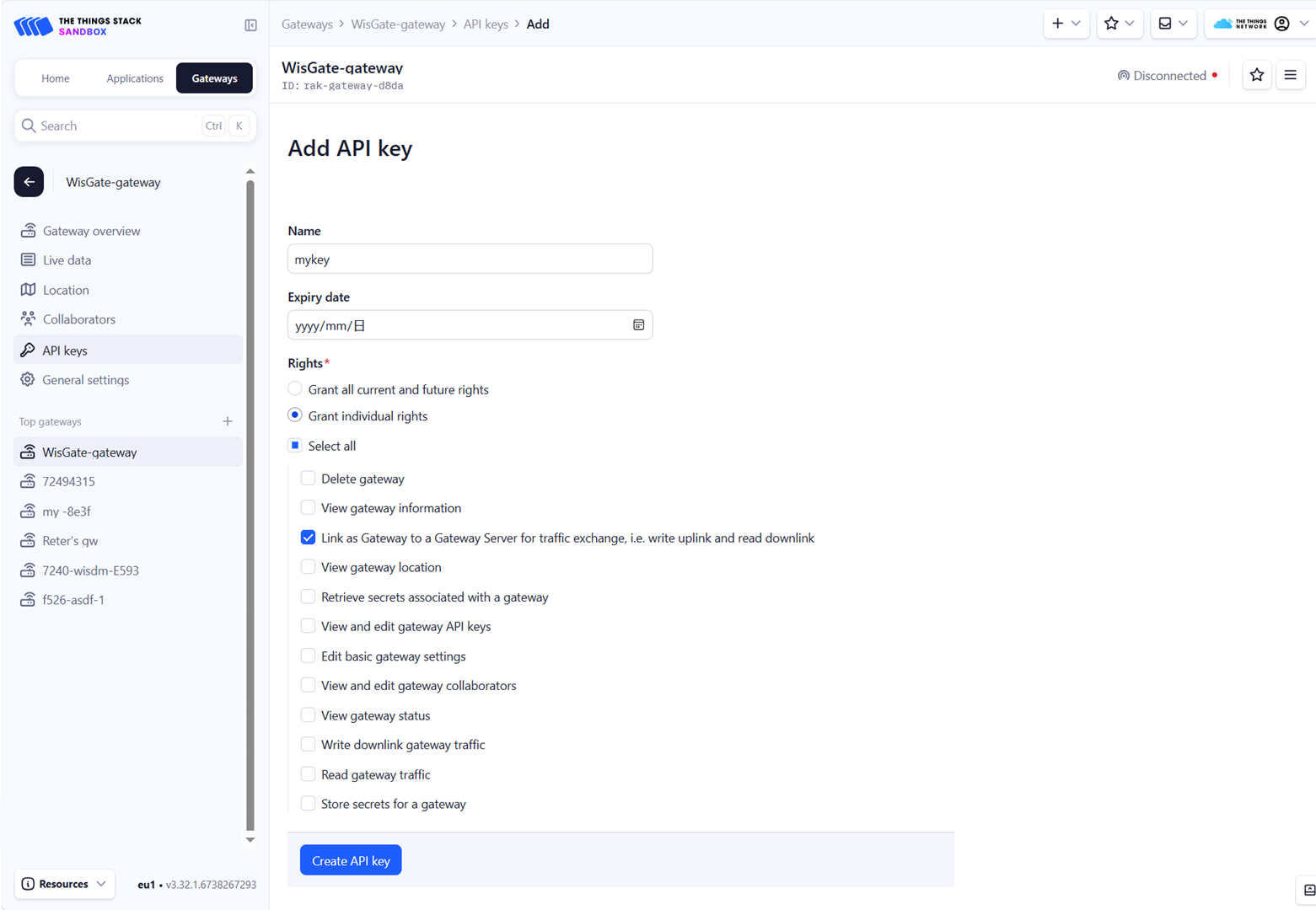Focus the Search box
Image resolution: width=1316 pixels, height=910 pixels.
point(135,126)
